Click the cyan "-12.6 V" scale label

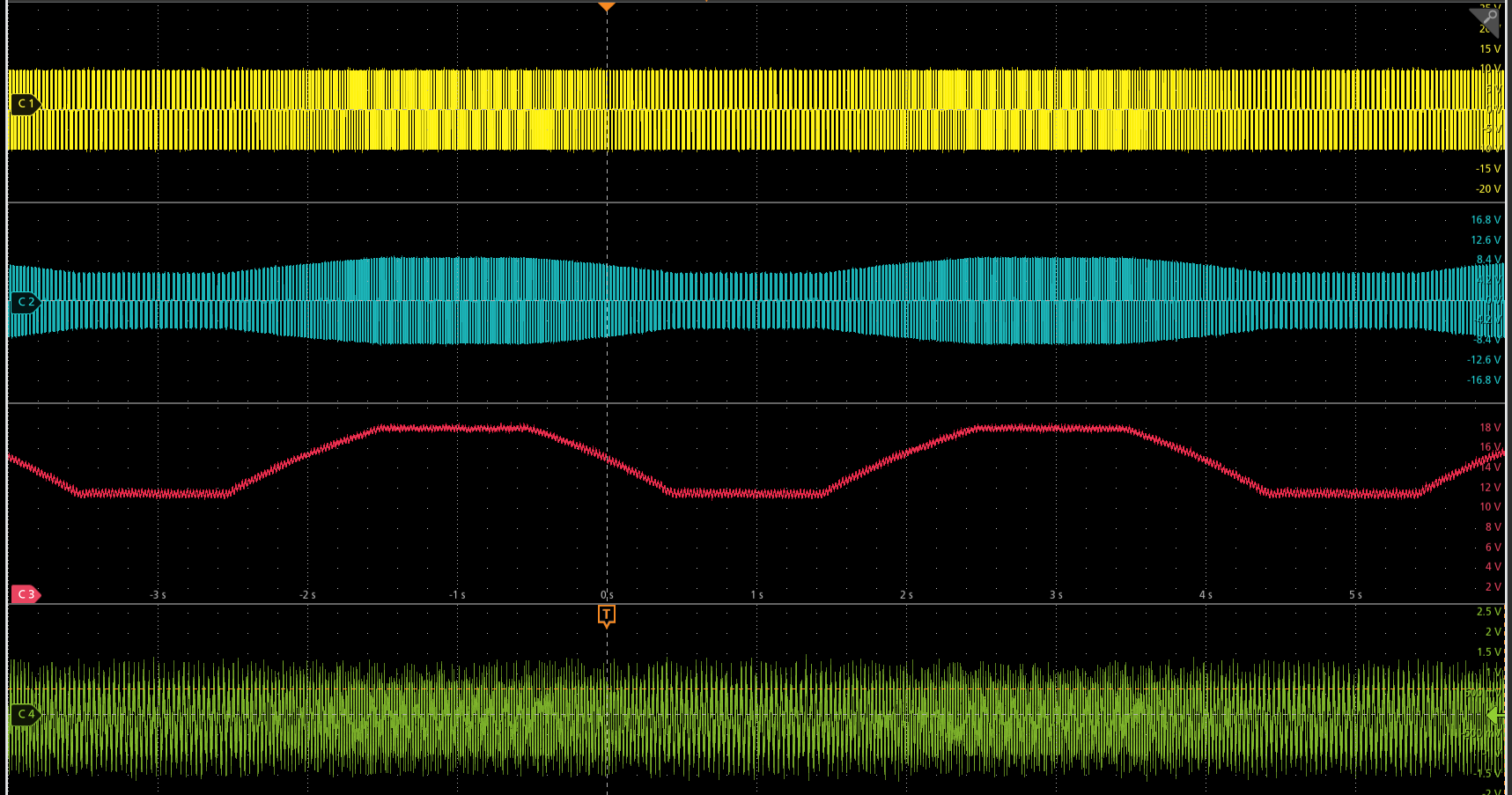1484,360
